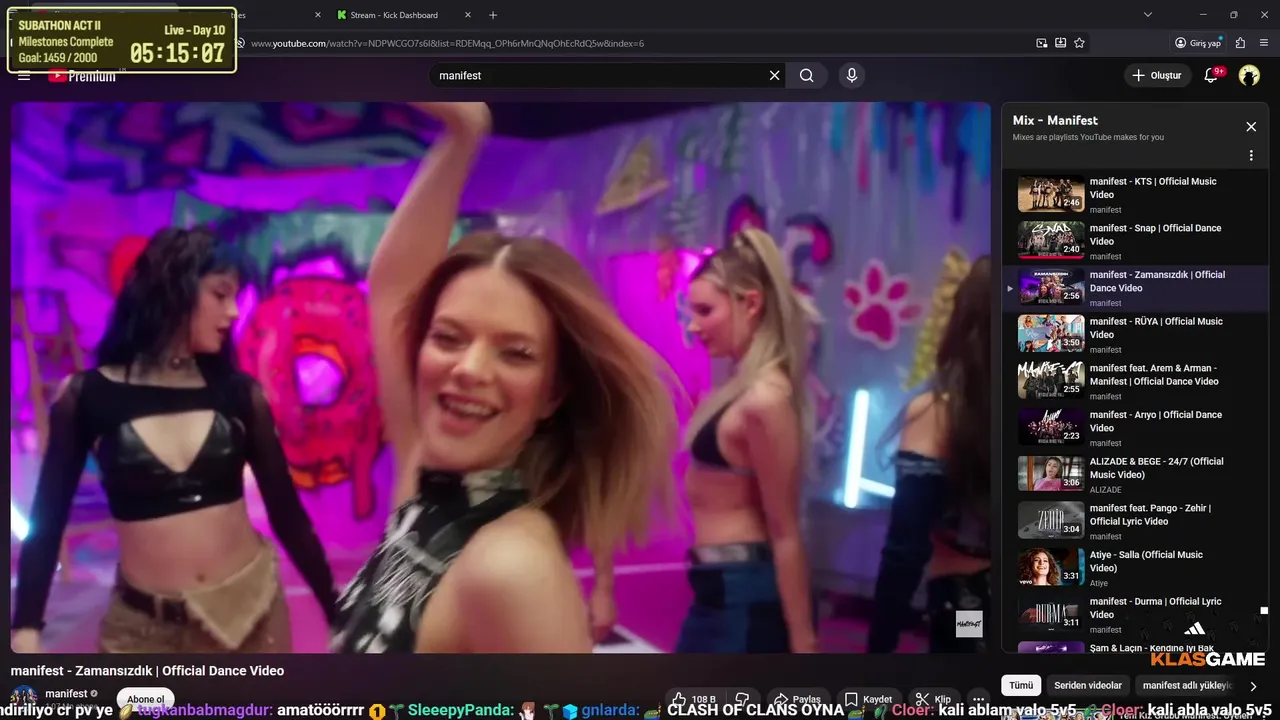Run search with the magnifier button
The image size is (1280, 720).
click(806, 75)
